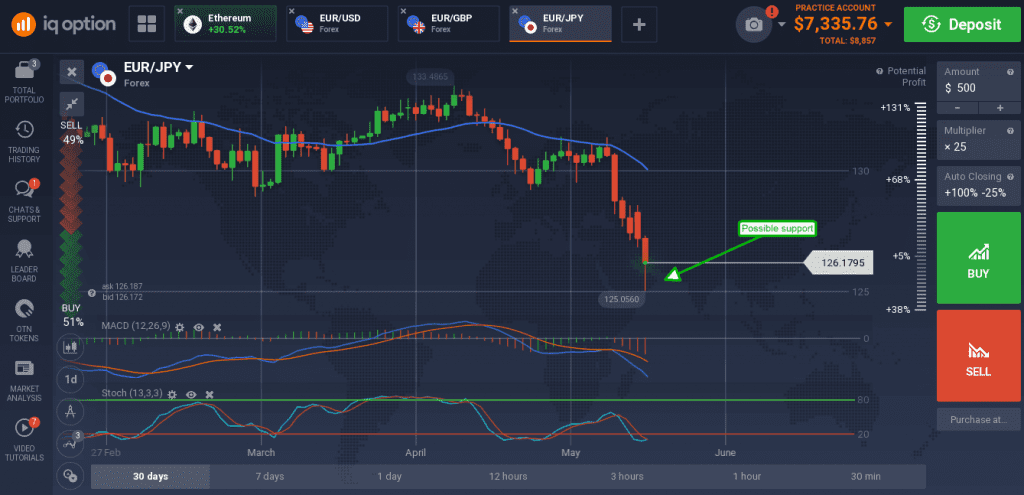
Task: Select the 3 hours time range
Action: pyautogui.click(x=628, y=476)
